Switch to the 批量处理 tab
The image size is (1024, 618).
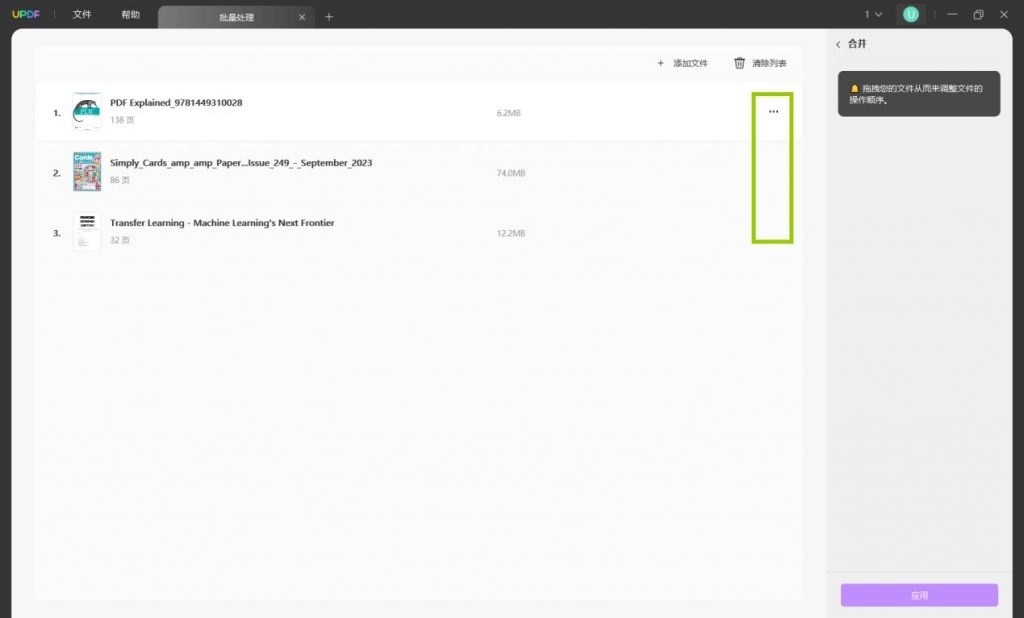(236, 18)
